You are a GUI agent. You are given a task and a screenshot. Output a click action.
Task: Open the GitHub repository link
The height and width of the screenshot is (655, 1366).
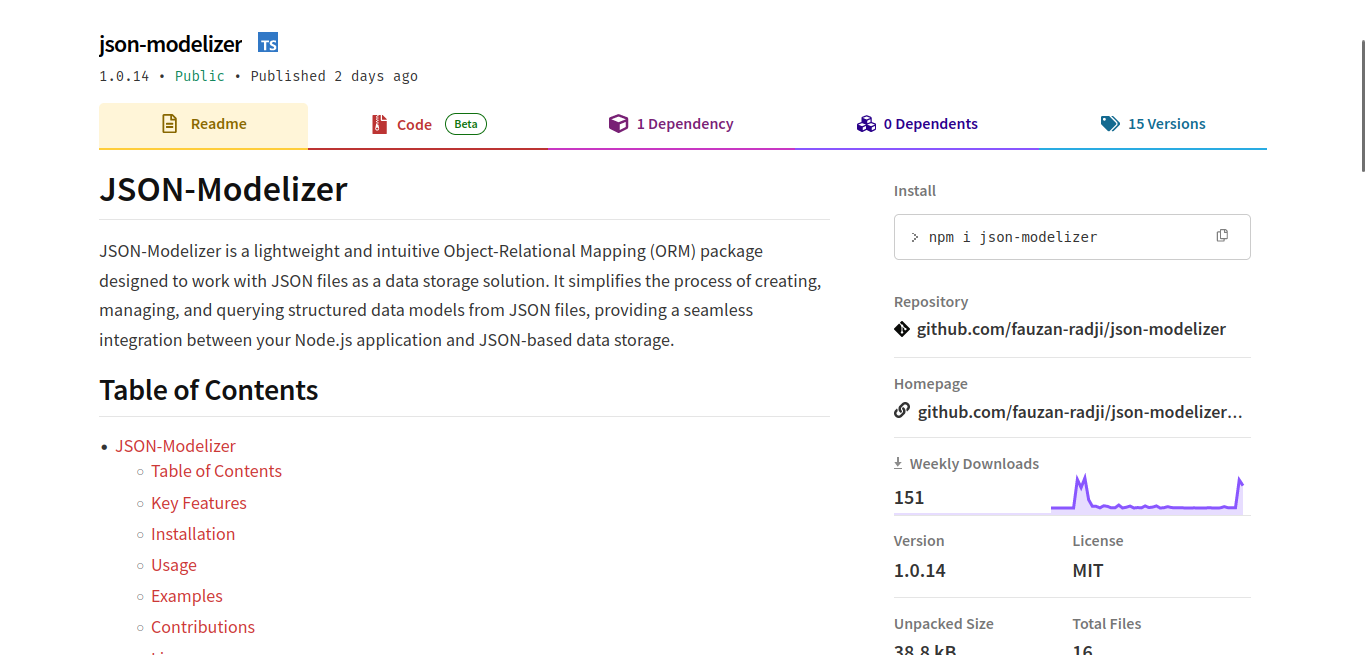pos(1071,329)
